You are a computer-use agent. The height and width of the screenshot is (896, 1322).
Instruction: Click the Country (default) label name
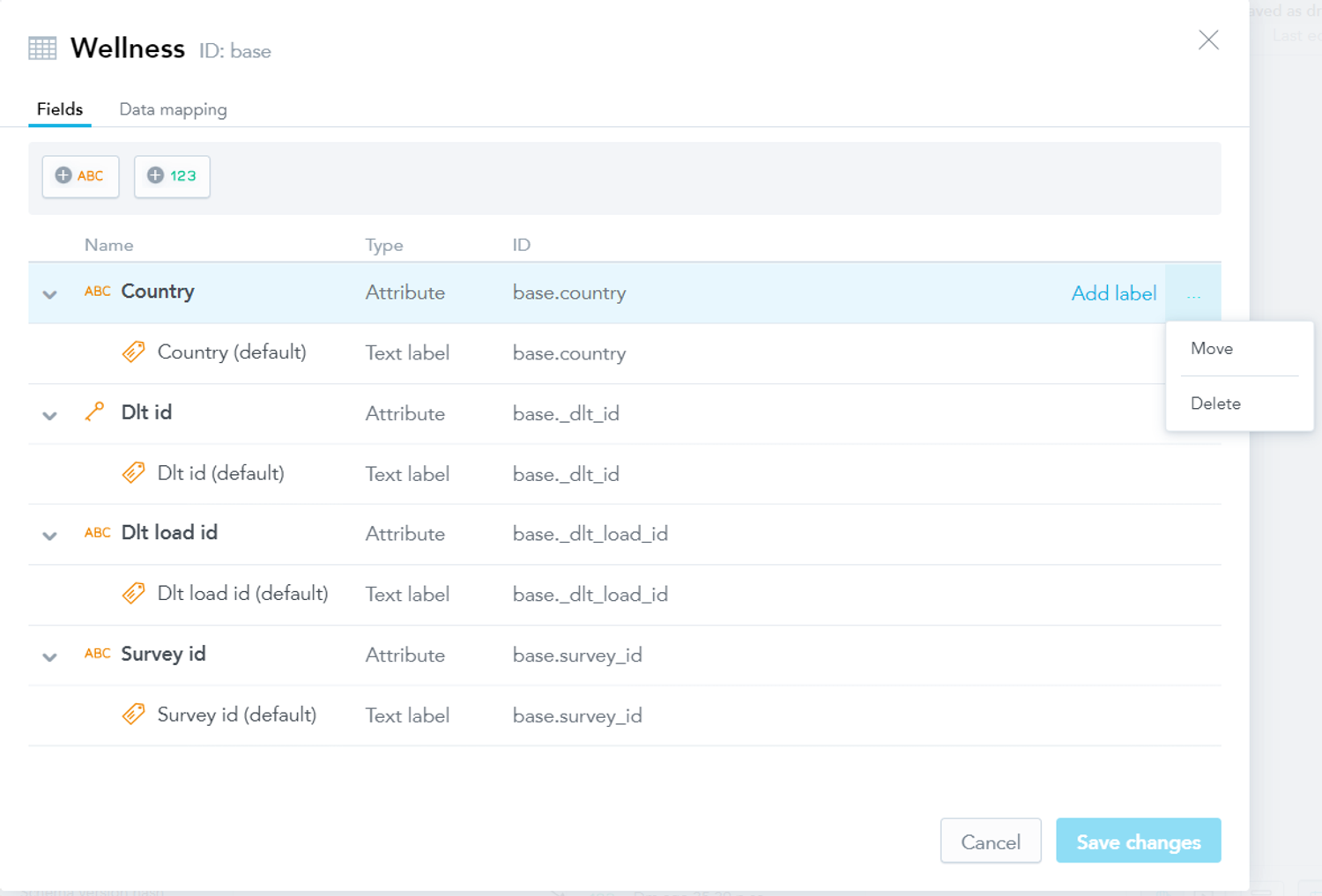pos(232,352)
